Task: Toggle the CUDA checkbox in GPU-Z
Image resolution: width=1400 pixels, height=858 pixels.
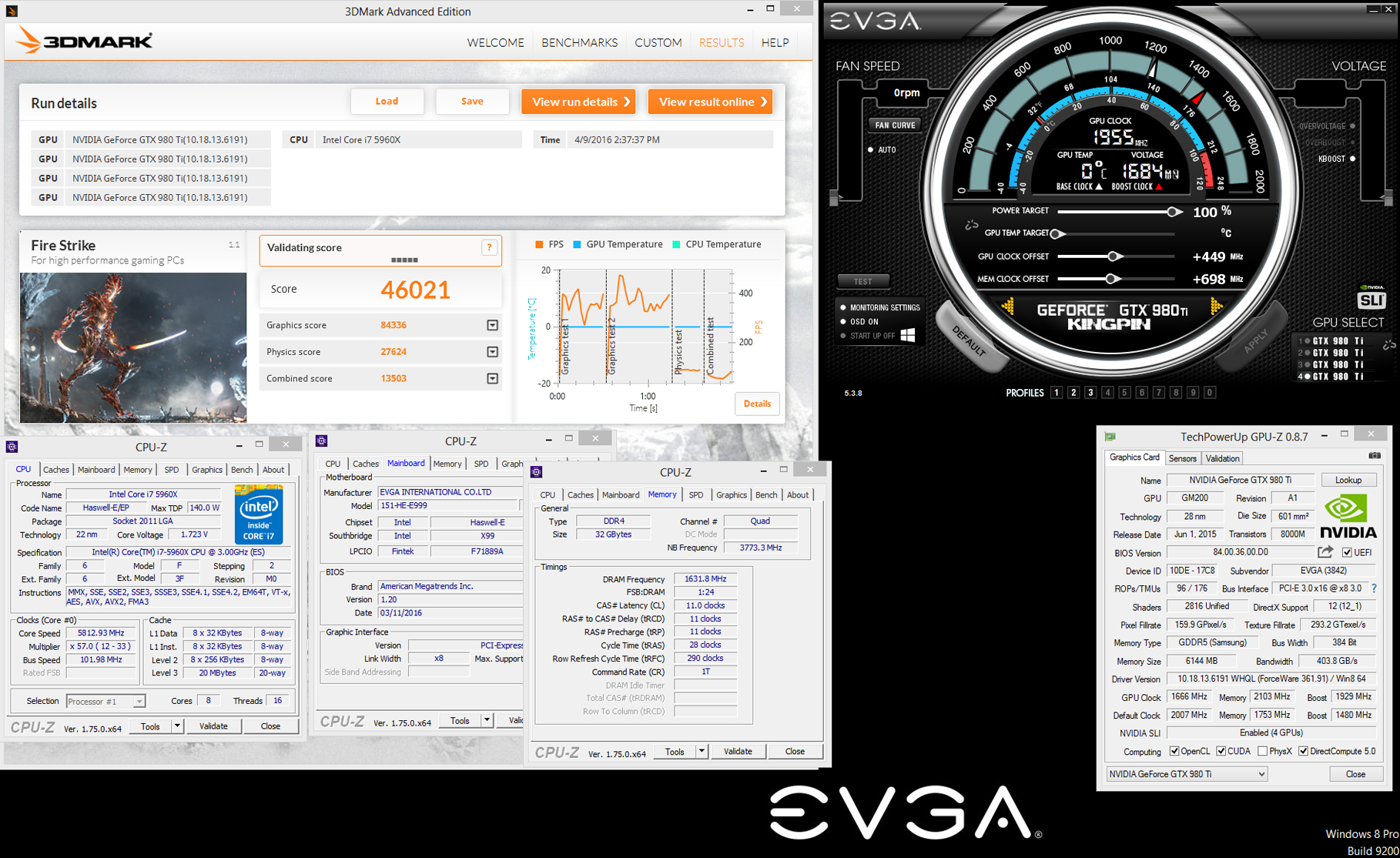Action: coord(1221,751)
